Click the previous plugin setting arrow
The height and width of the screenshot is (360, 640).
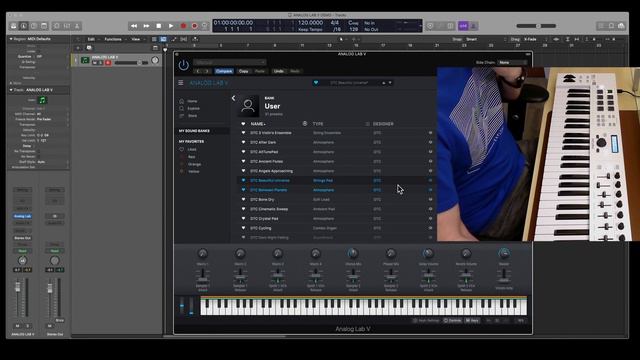[x=198, y=71]
